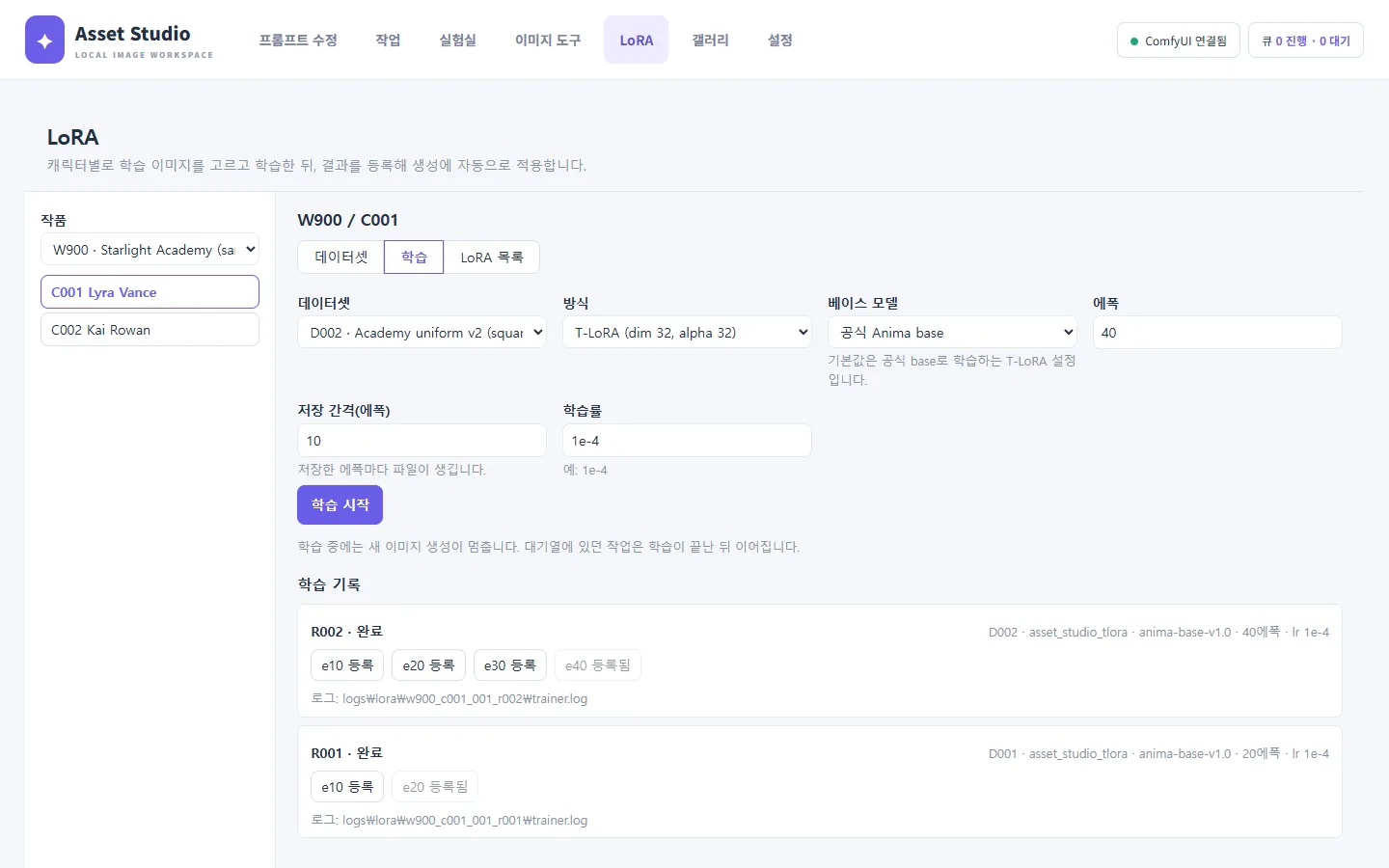Switch to the 데이터셋 sub-tab
Viewport: 1389px width, 868px height.
pyautogui.click(x=341, y=258)
